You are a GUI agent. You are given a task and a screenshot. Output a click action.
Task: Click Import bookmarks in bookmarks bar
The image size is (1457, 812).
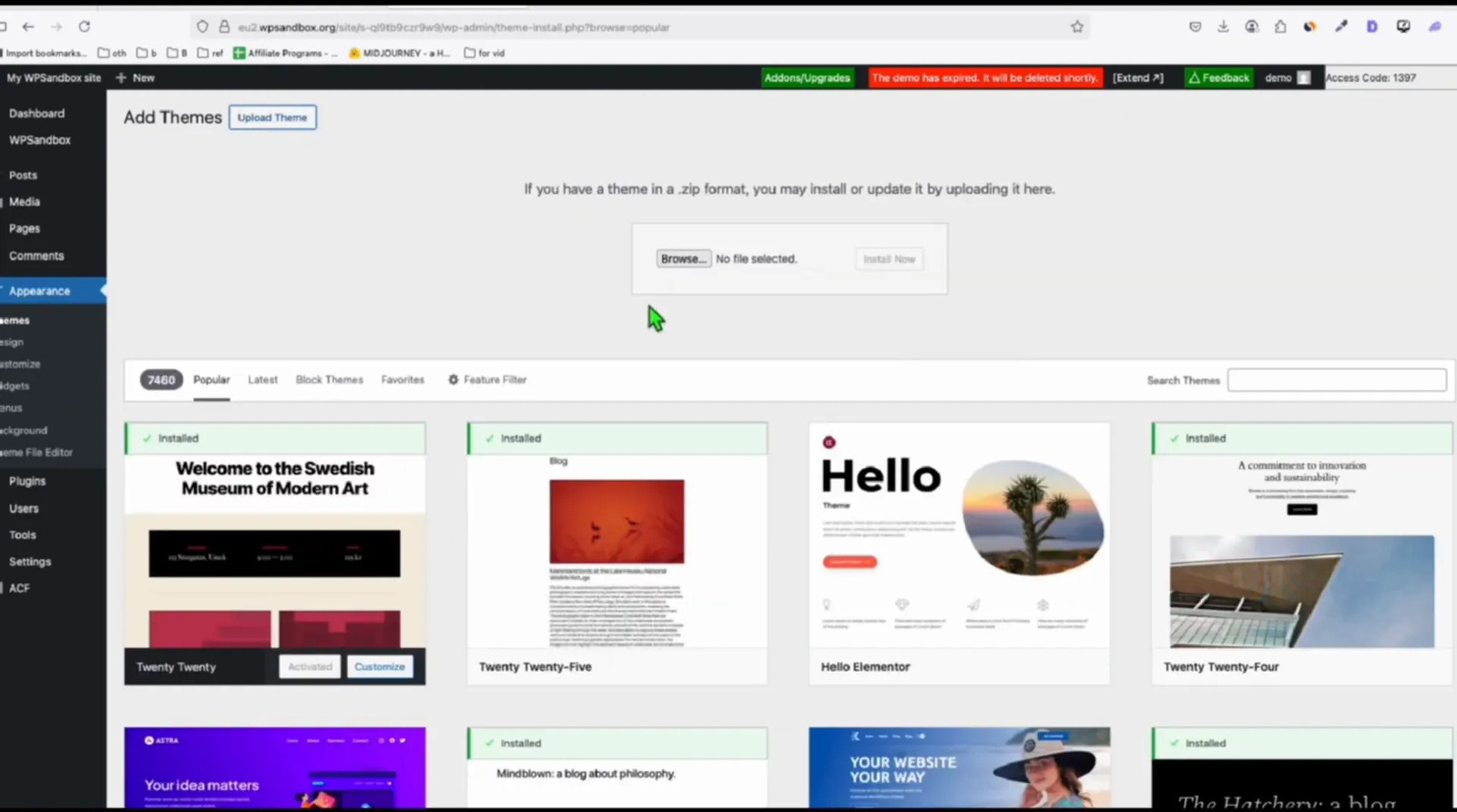click(x=45, y=53)
